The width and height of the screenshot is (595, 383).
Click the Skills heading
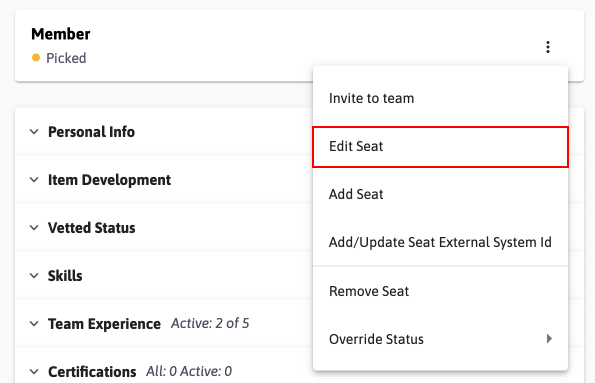[x=65, y=276]
